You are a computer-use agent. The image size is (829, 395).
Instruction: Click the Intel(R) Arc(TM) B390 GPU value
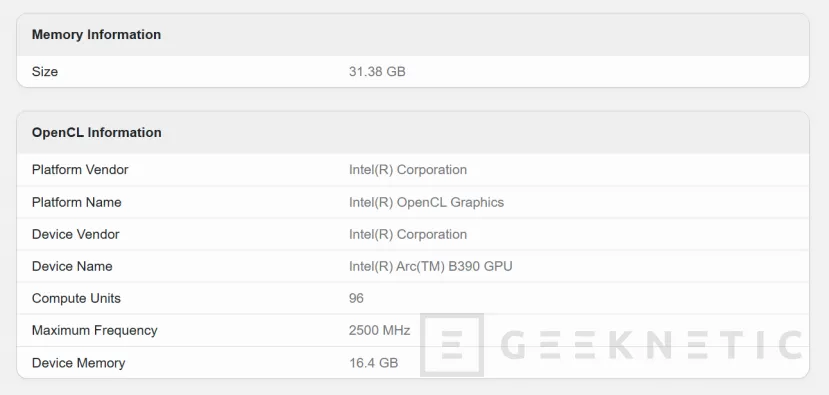[x=430, y=266]
